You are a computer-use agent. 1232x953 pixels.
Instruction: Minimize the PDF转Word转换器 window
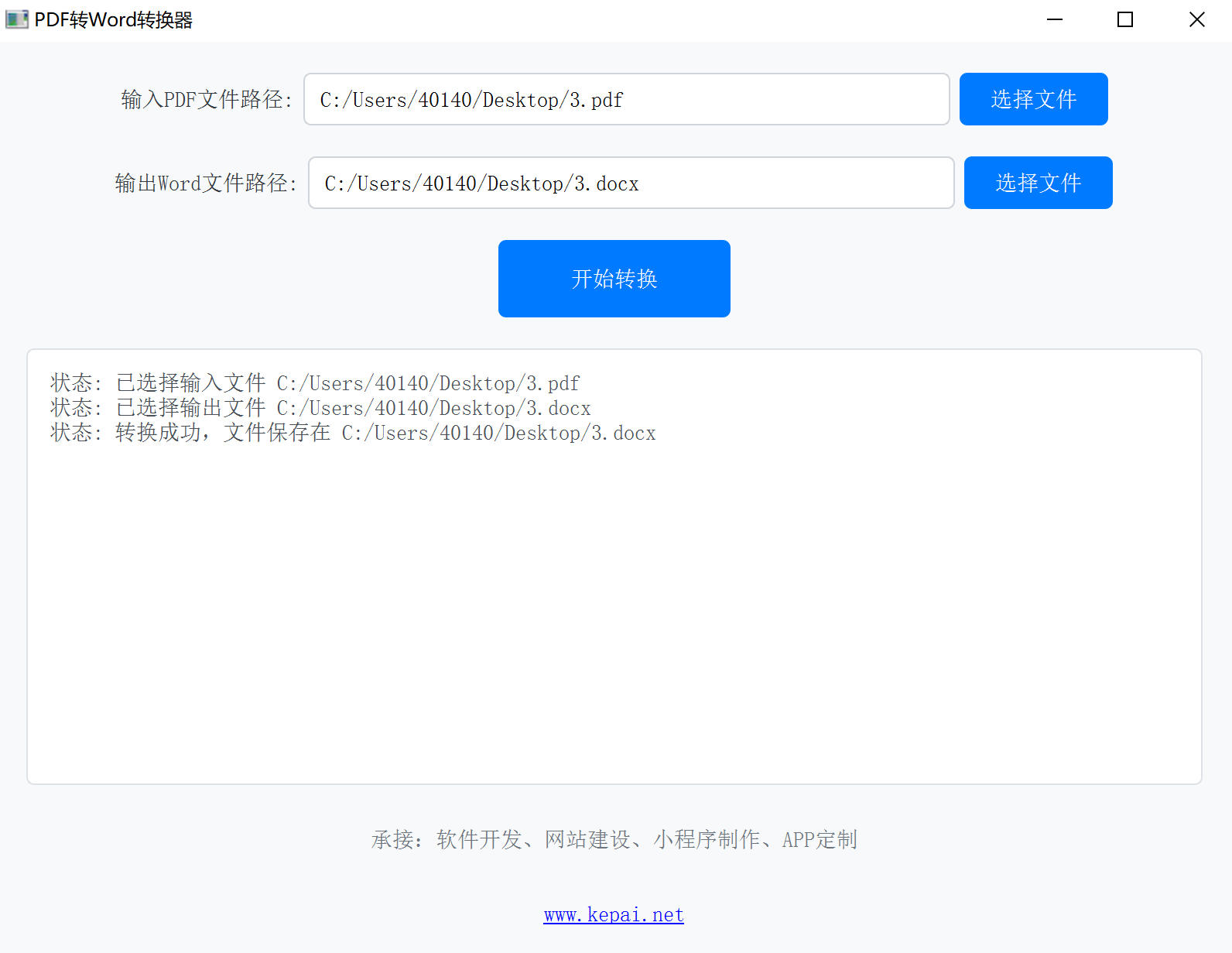pyautogui.click(x=1054, y=19)
